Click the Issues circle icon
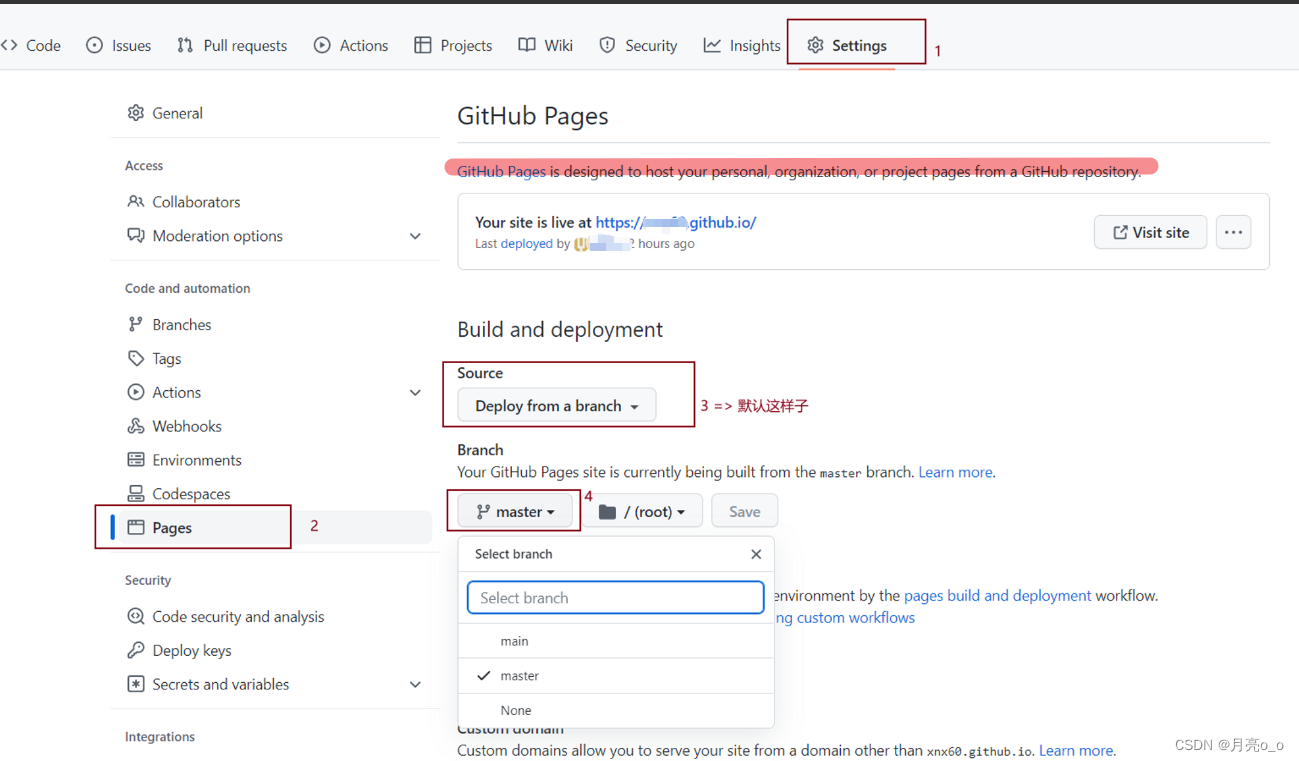Screen dimensions: 1299x761 [95, 45]
